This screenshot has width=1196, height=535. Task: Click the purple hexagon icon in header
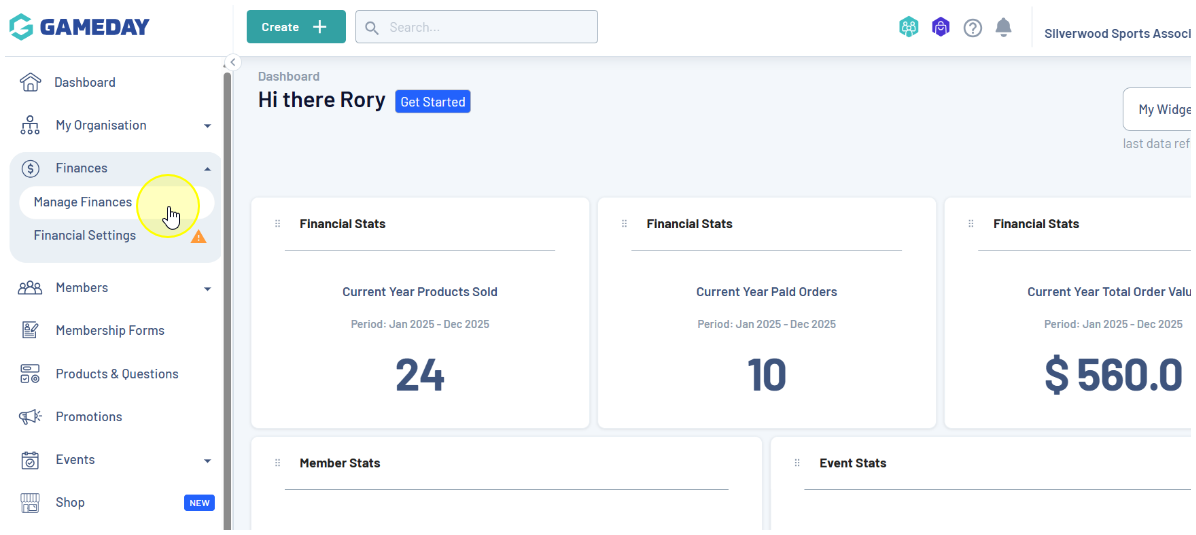click(x=940, y=28)
